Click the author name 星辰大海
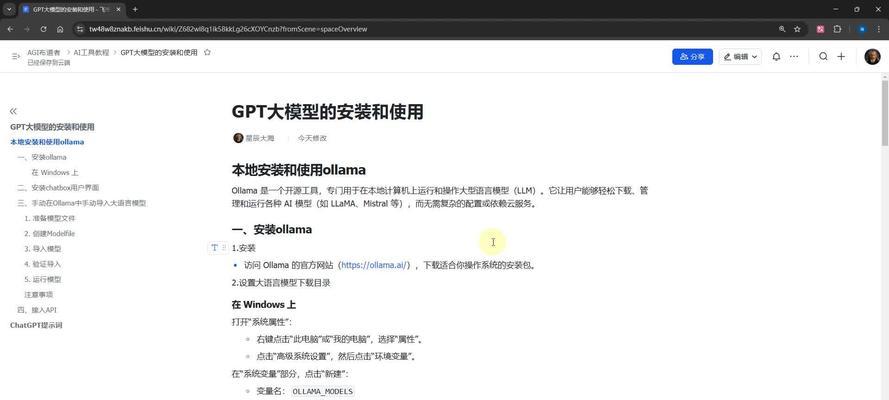This screenshot has width=889, height=400. [x=259, y=138]
